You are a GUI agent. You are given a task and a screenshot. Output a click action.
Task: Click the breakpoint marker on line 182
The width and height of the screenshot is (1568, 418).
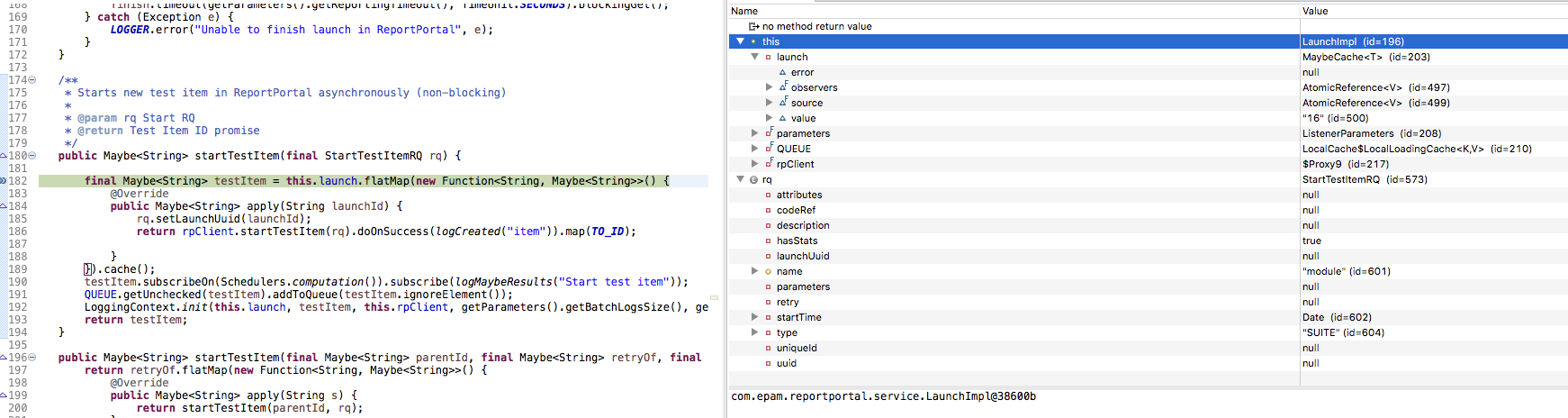(x=4, y=180)
